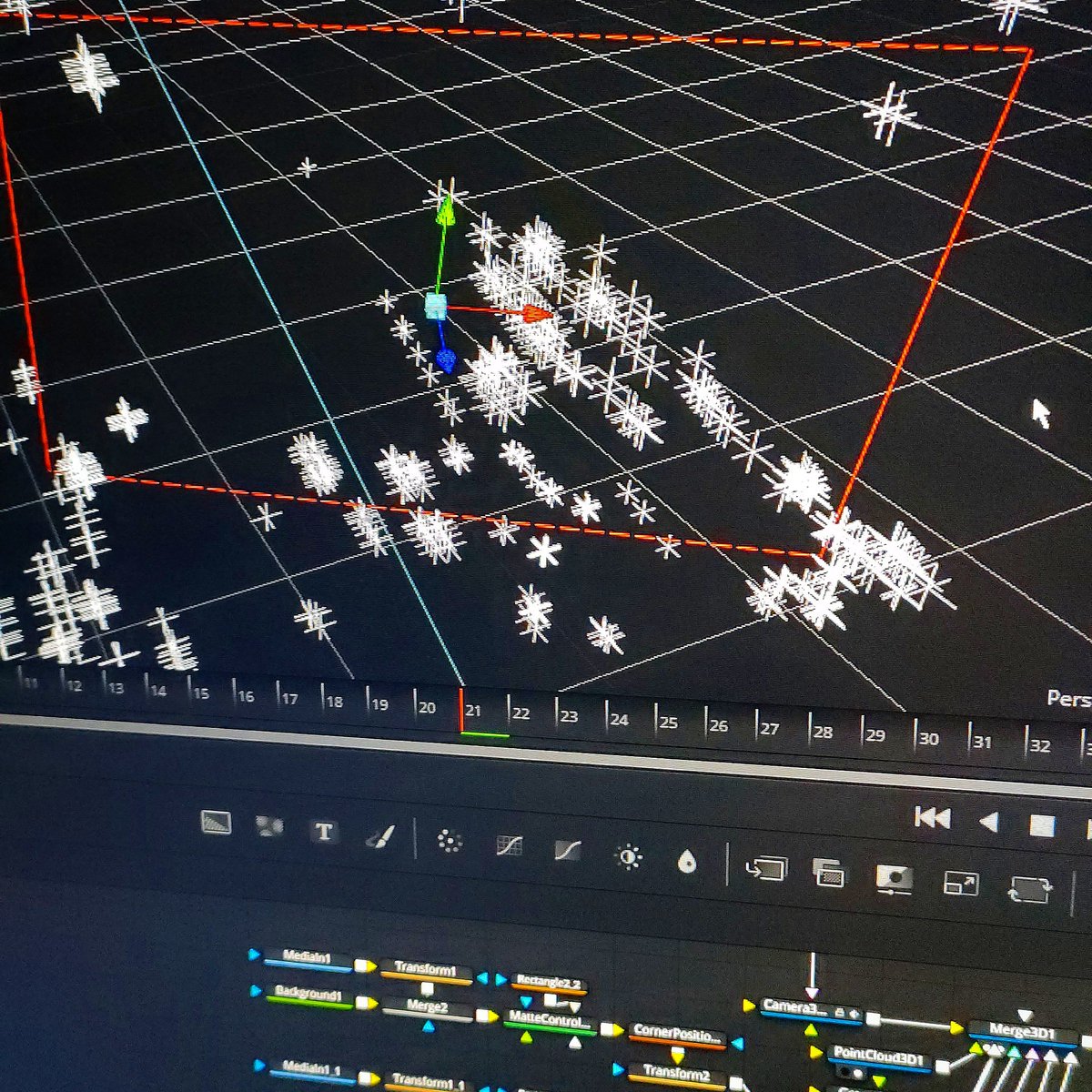The height and width of the screenshot is (1092, 1092).
Task: Toggle viewer dots under PointCloud3D1 node
Action: point(854,1073)
